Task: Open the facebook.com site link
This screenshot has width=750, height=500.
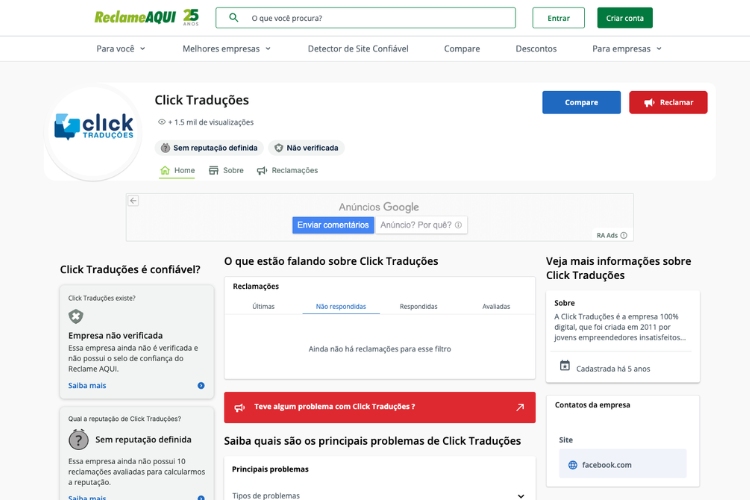Action: click(623, 465)
